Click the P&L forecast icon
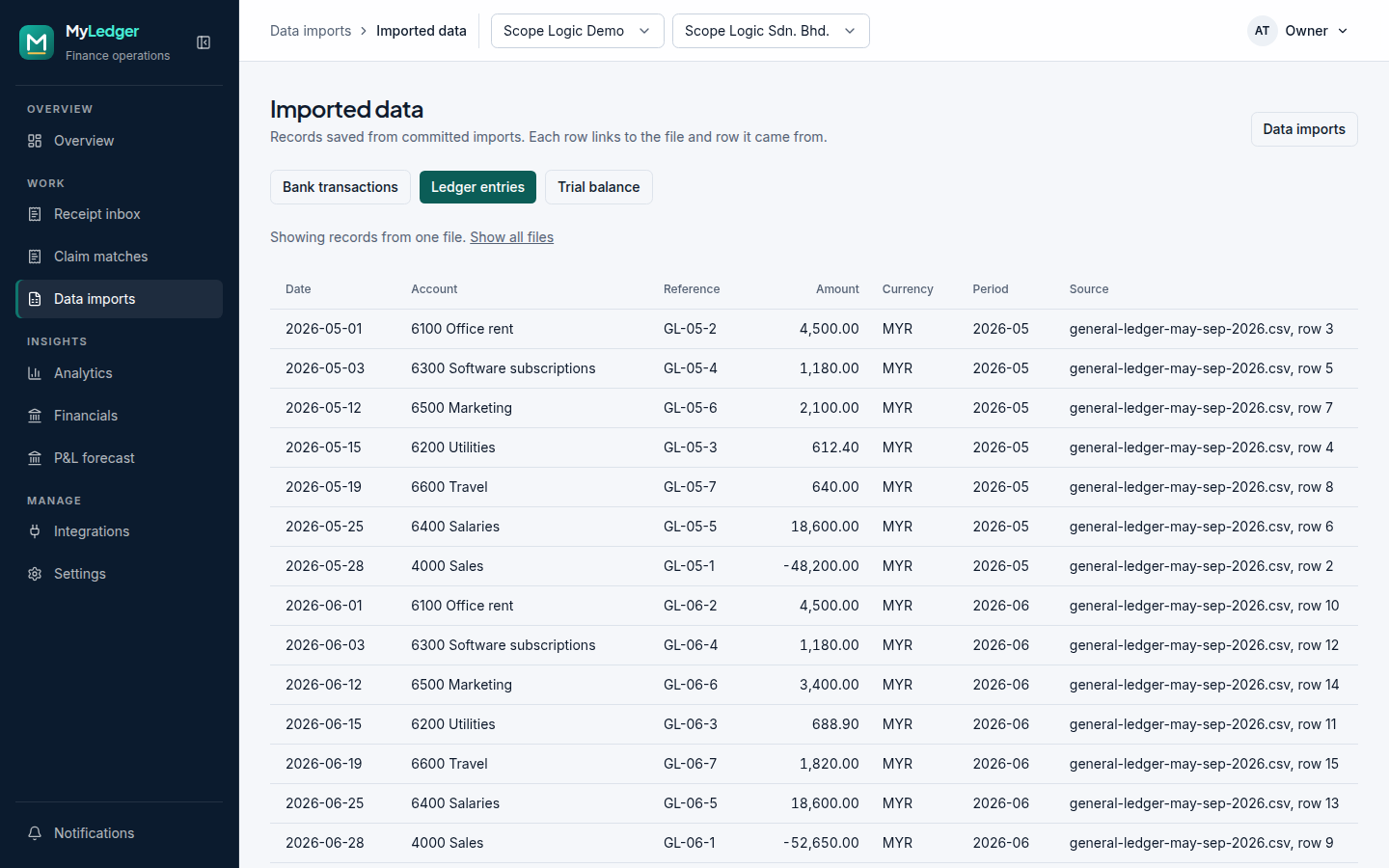Image resolution: width=1389 pixels, height=868 pixels. pos(35,458)
